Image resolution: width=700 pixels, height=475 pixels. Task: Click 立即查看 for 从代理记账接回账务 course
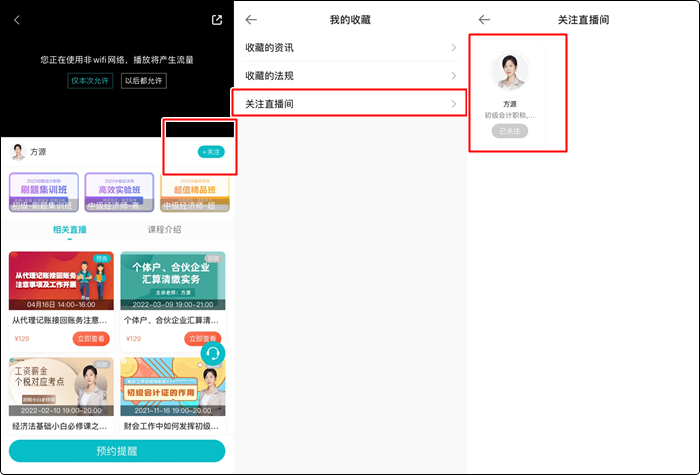(91, 338)
